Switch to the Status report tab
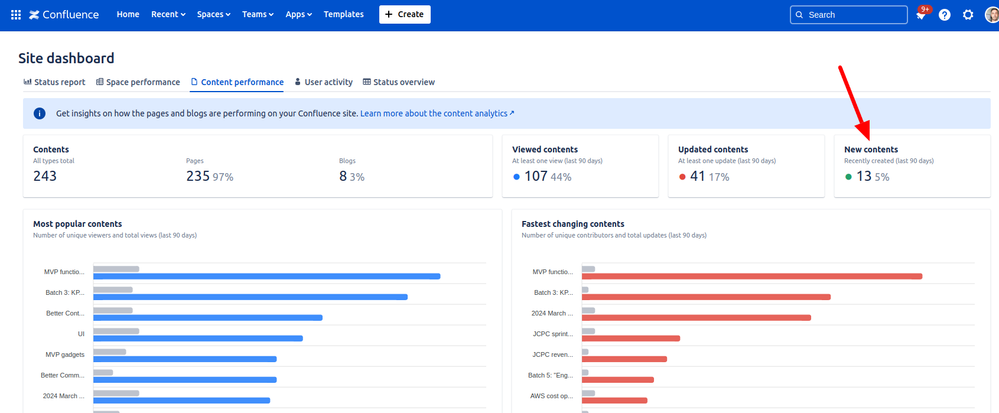 pos(54,82)
